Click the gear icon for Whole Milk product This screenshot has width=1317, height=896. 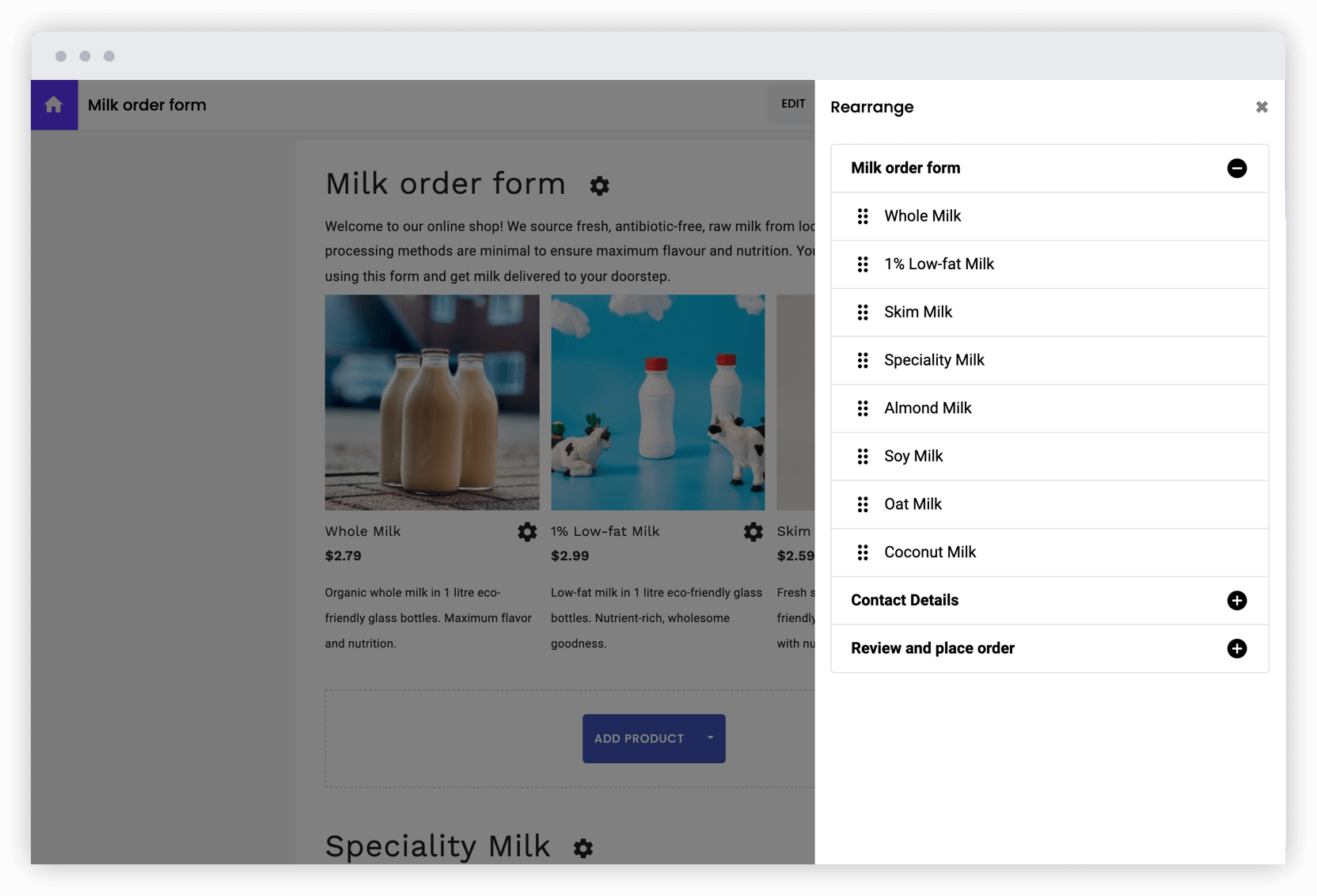tap(527, 532)
